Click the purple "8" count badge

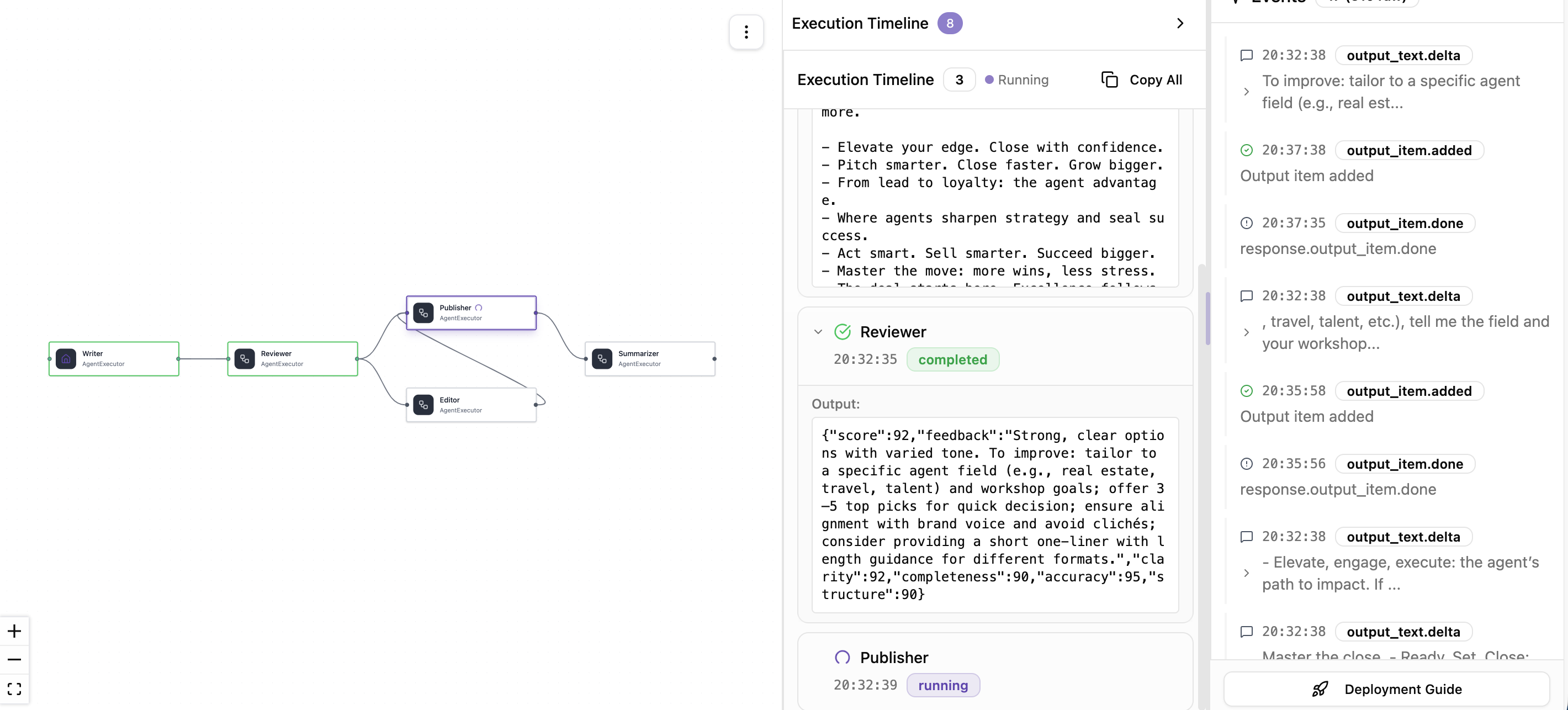(x=950, y=23)
